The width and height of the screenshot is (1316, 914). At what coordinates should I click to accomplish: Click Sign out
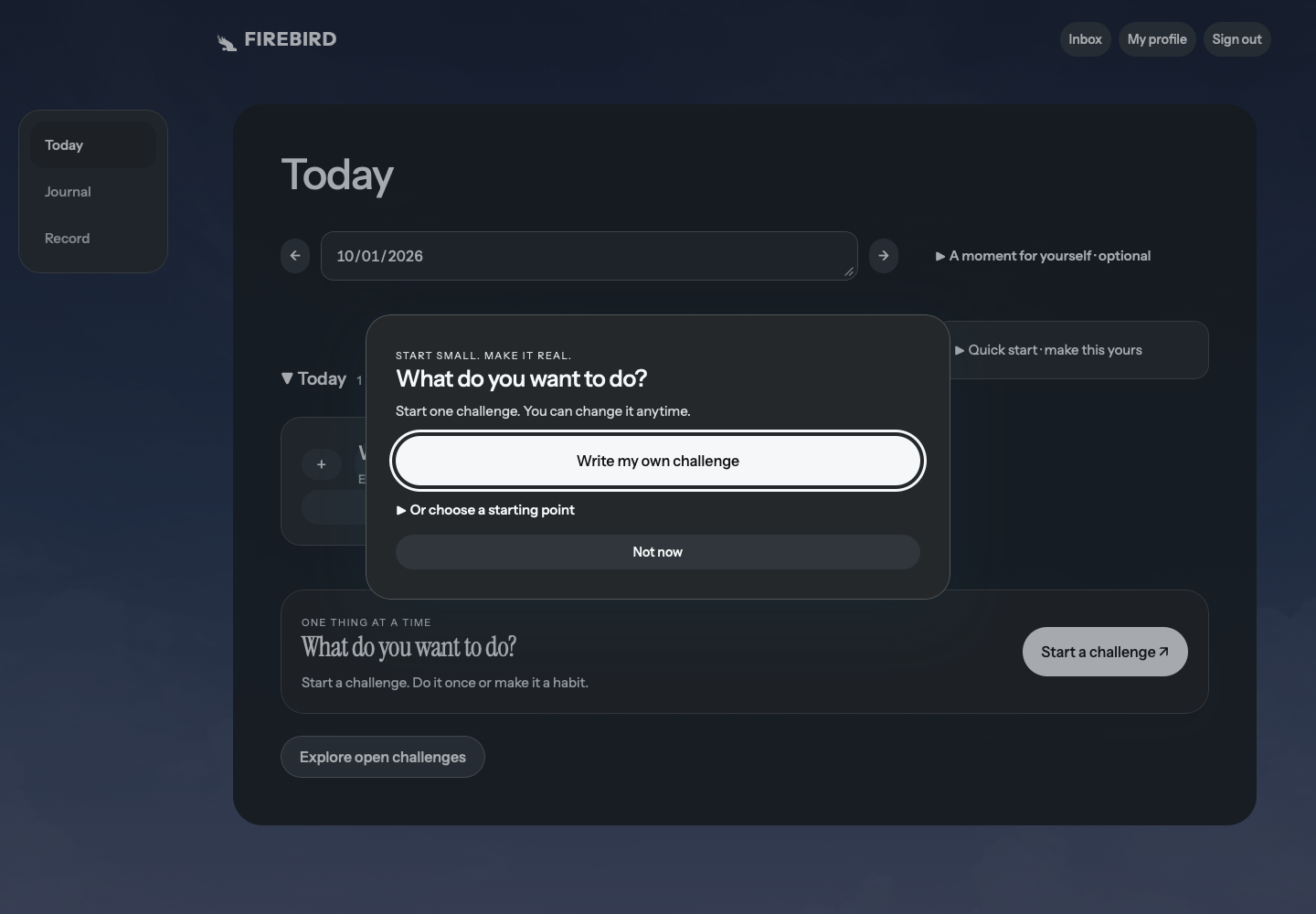(1236, 39)
